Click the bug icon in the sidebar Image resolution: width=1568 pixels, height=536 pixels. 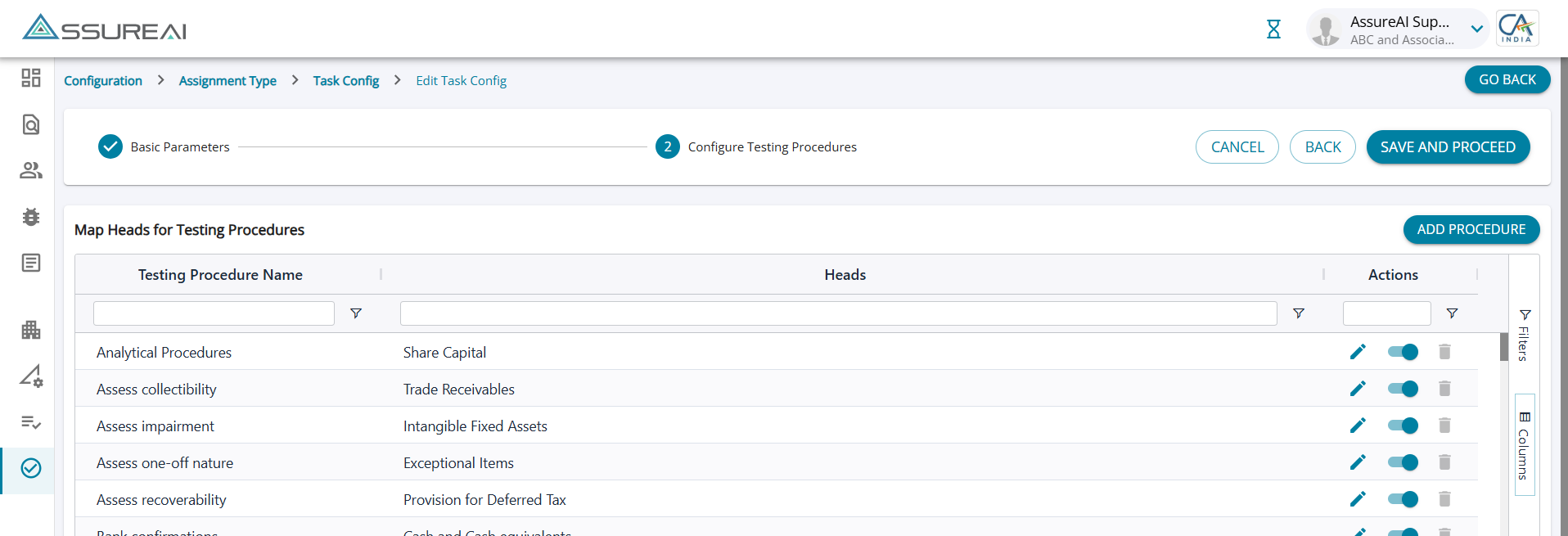point(31,217)
